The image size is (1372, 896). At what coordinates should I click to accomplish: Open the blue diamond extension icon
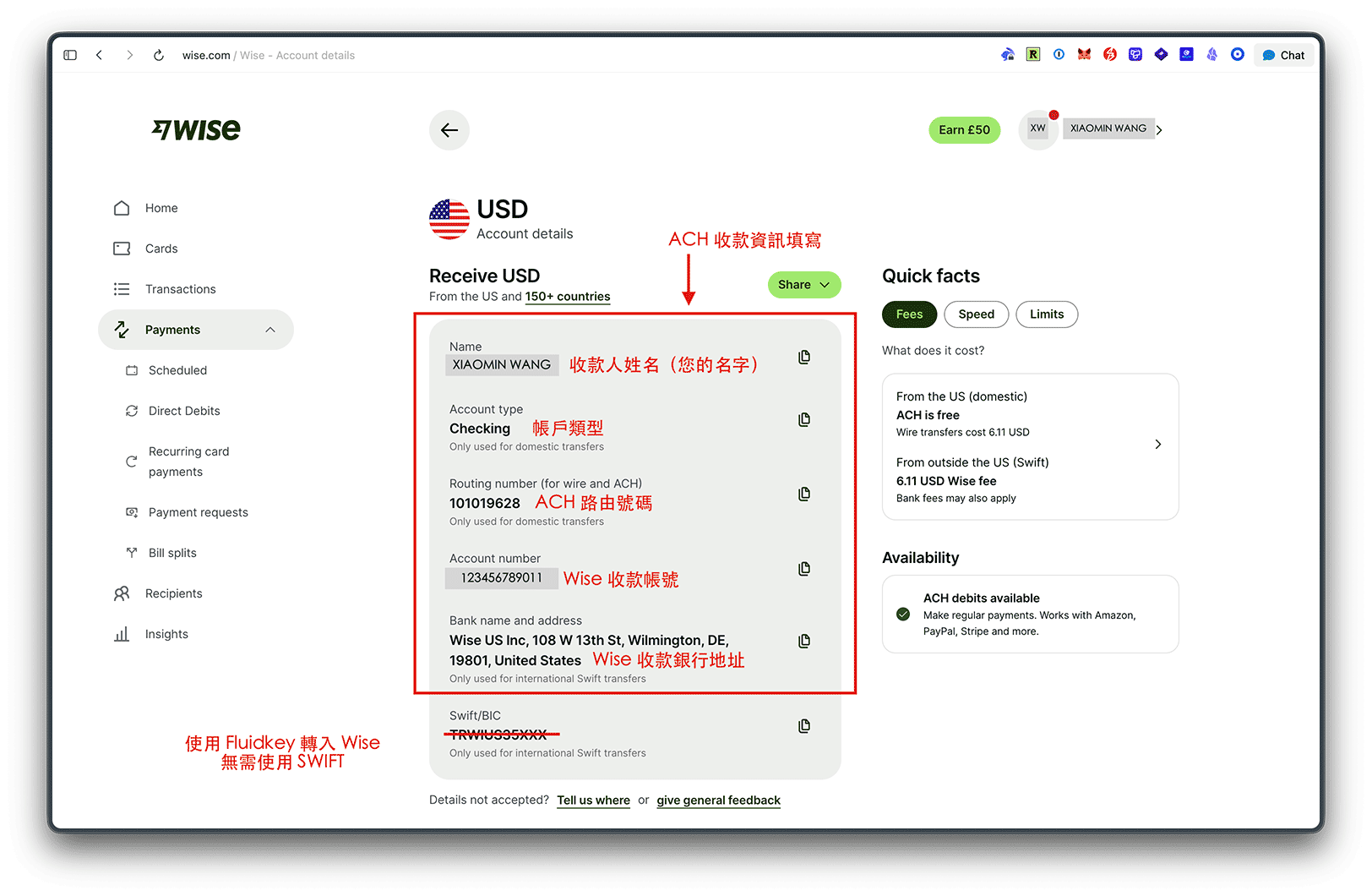(x=1161, y=54)
